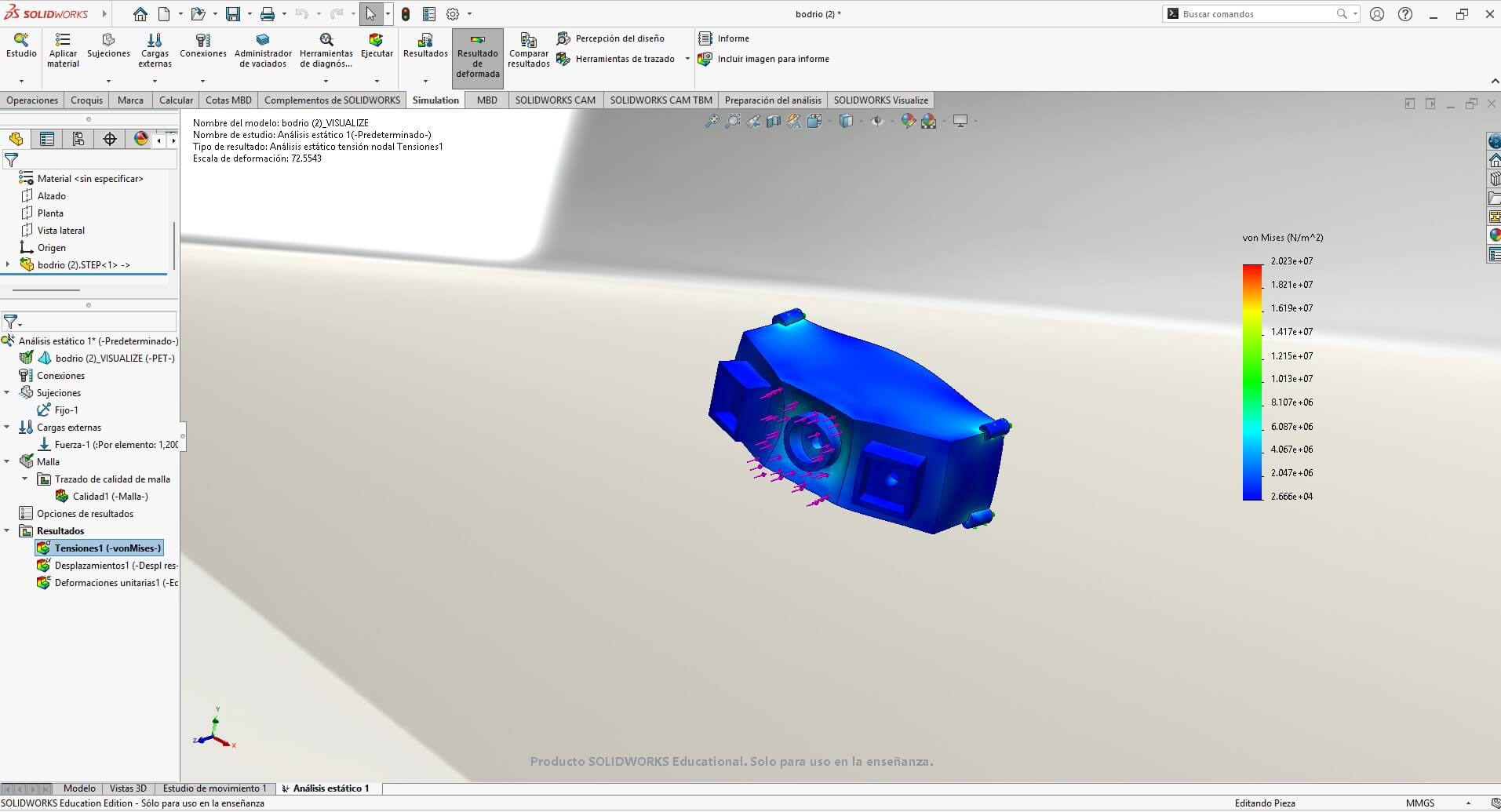Open the DimXpertManager crosshair tab

[x=110, y=140]
